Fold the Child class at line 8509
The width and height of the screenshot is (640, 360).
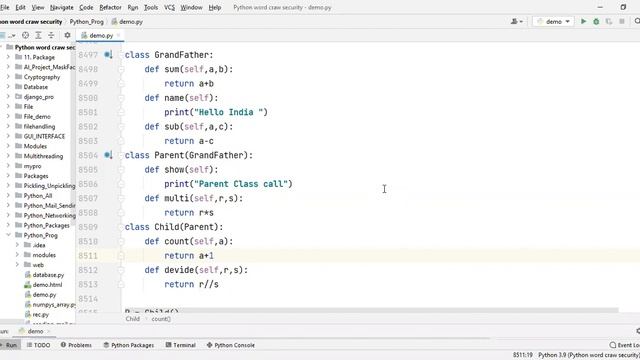121,227
